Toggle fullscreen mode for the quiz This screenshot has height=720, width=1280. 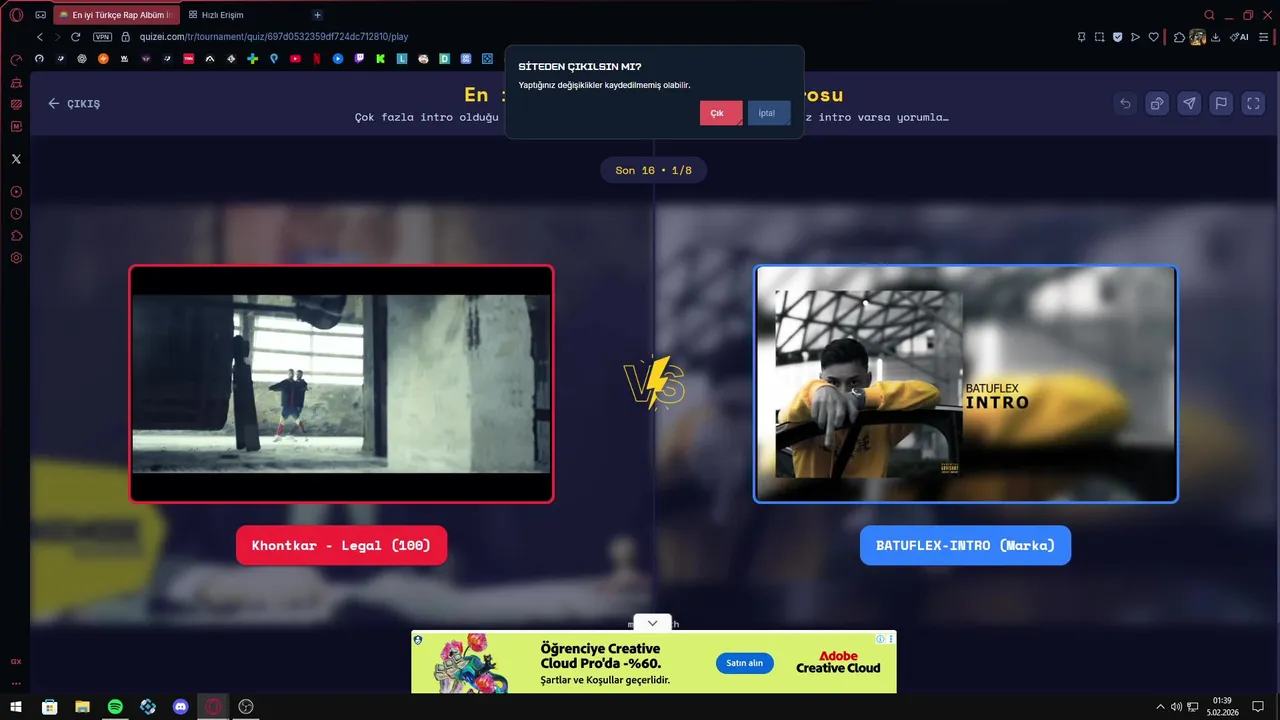[1253, 103]
